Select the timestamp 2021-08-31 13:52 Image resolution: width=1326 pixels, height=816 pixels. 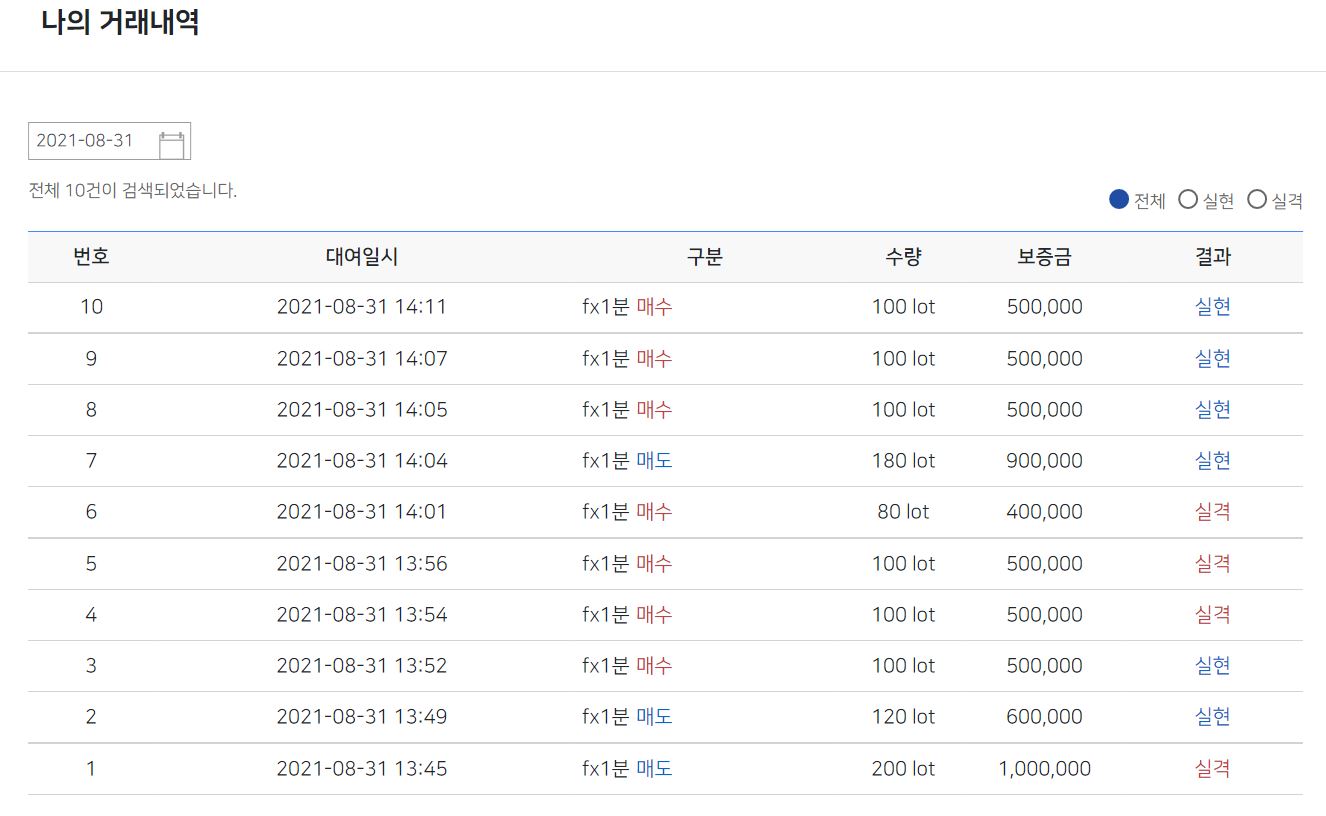pyautogui.click(x=362, y=665)
